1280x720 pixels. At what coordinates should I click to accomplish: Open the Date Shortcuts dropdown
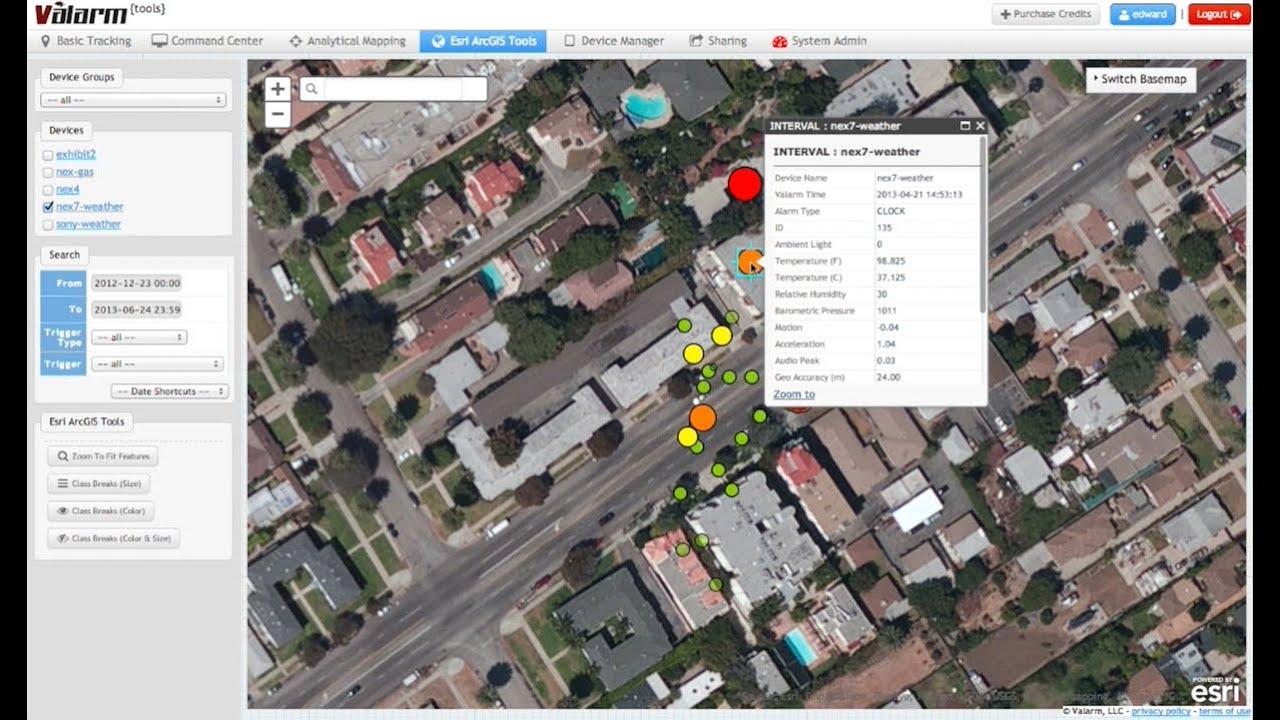coord(170,391)
